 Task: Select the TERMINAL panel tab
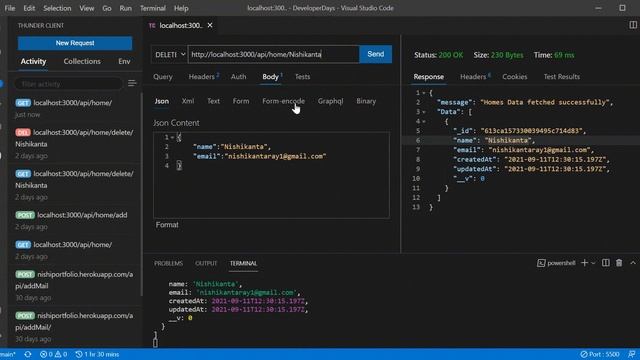pos(243,264)
